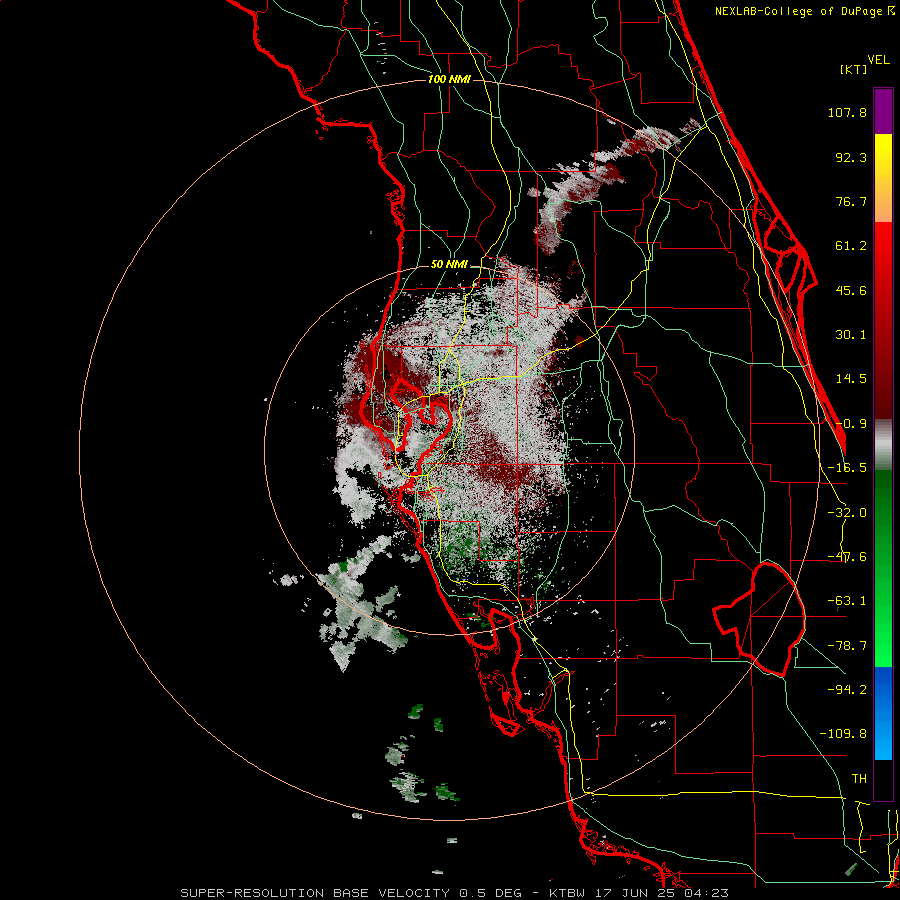Image resolution: width=900 pixels, height=900 pixels.
Task: Click the 50 NMI range ring label
Action: pyautogui.click(x=449, y=265)
